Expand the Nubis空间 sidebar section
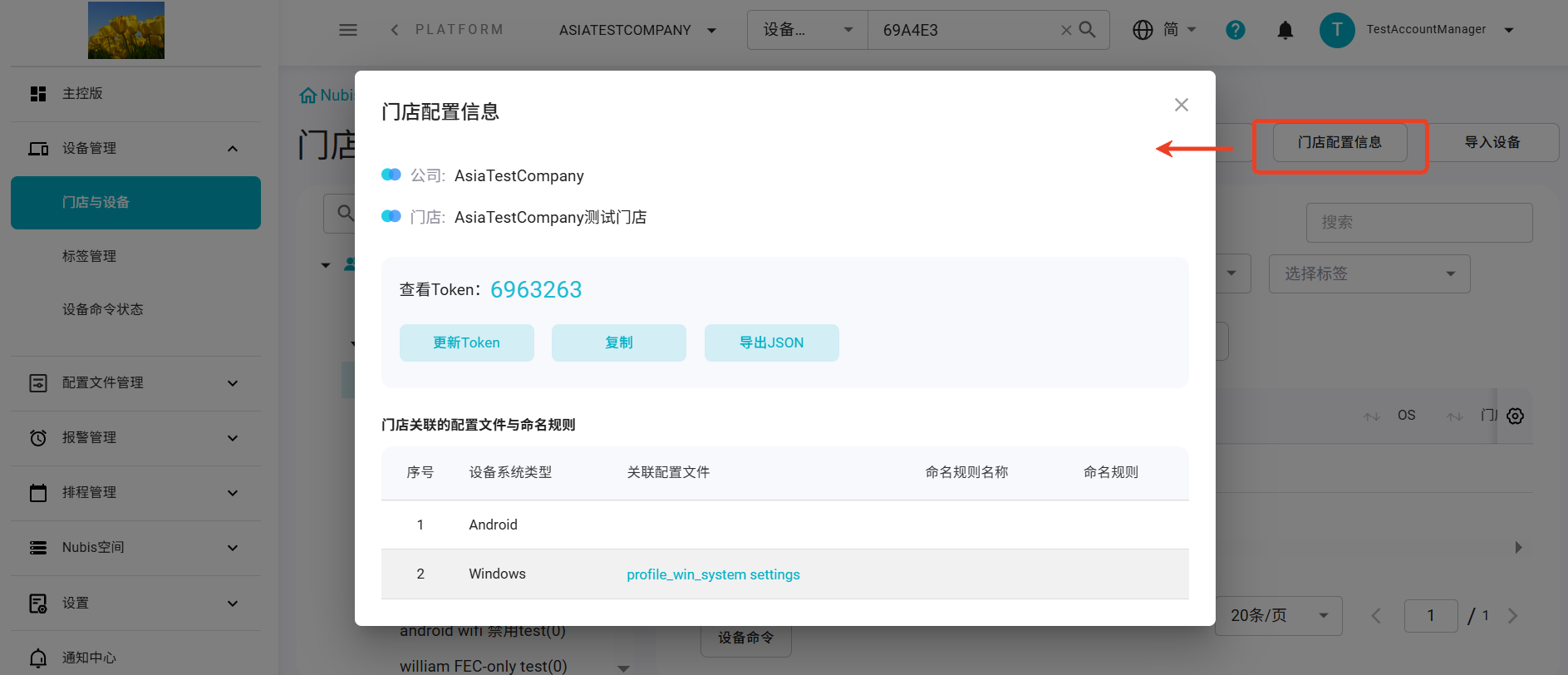1568x675 pixels. 233,548
